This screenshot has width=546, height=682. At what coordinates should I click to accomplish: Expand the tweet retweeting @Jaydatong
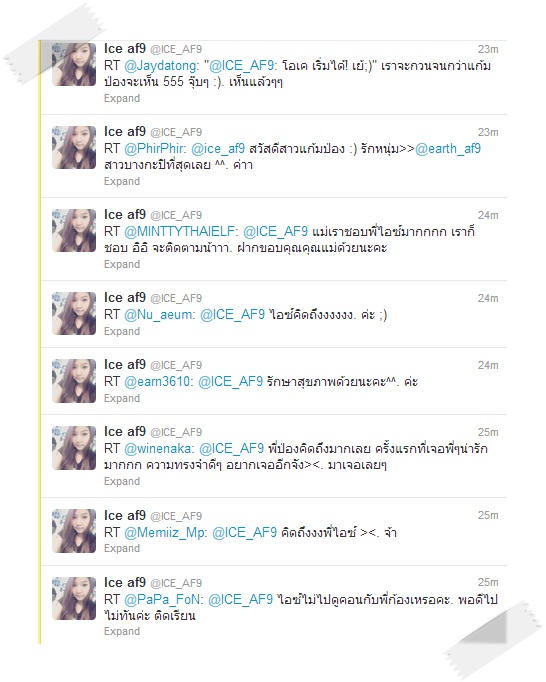[122, 98]
